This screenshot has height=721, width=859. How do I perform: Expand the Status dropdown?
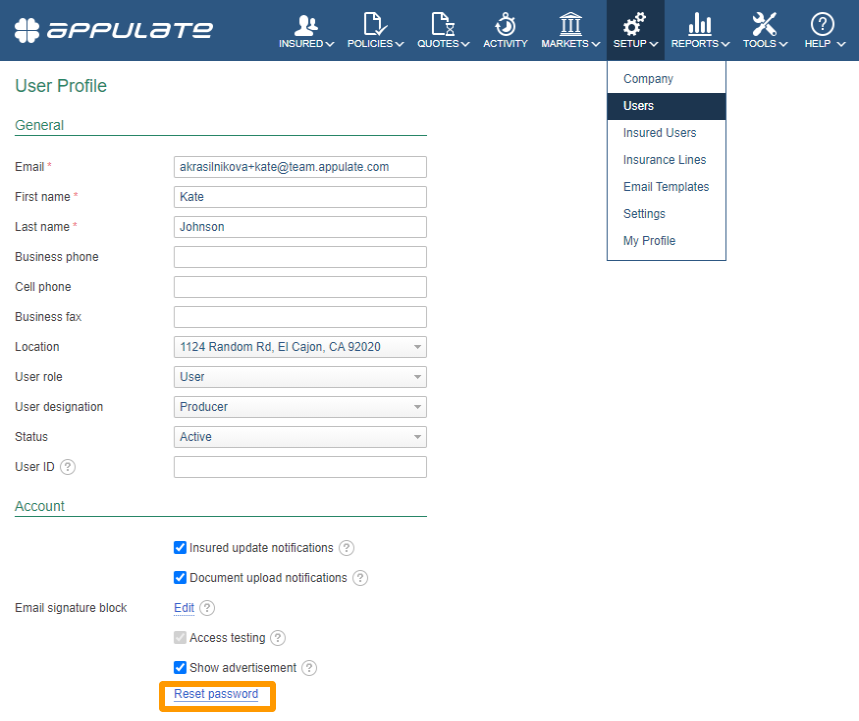tap(300, 437)
